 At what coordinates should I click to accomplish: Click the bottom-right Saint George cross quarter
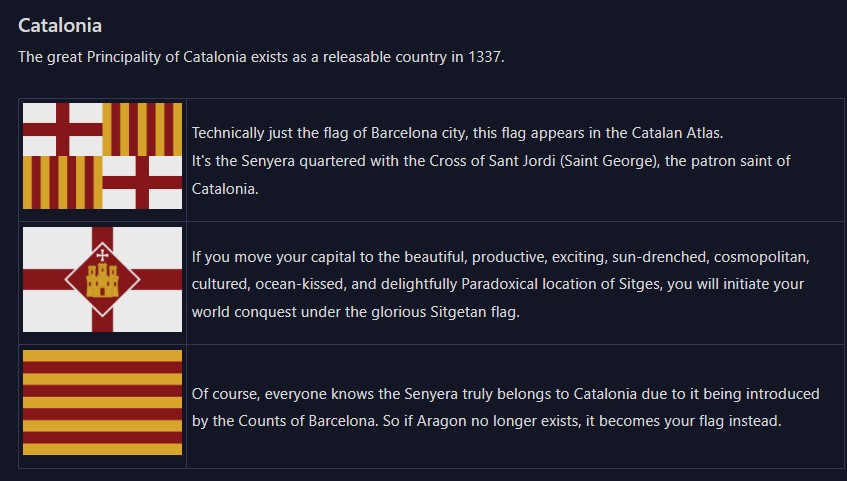(x=143, y=183)
